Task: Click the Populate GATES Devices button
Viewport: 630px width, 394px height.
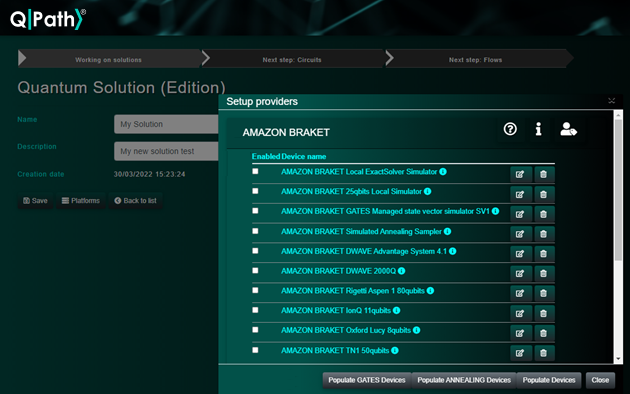Action: coord(367,380)
